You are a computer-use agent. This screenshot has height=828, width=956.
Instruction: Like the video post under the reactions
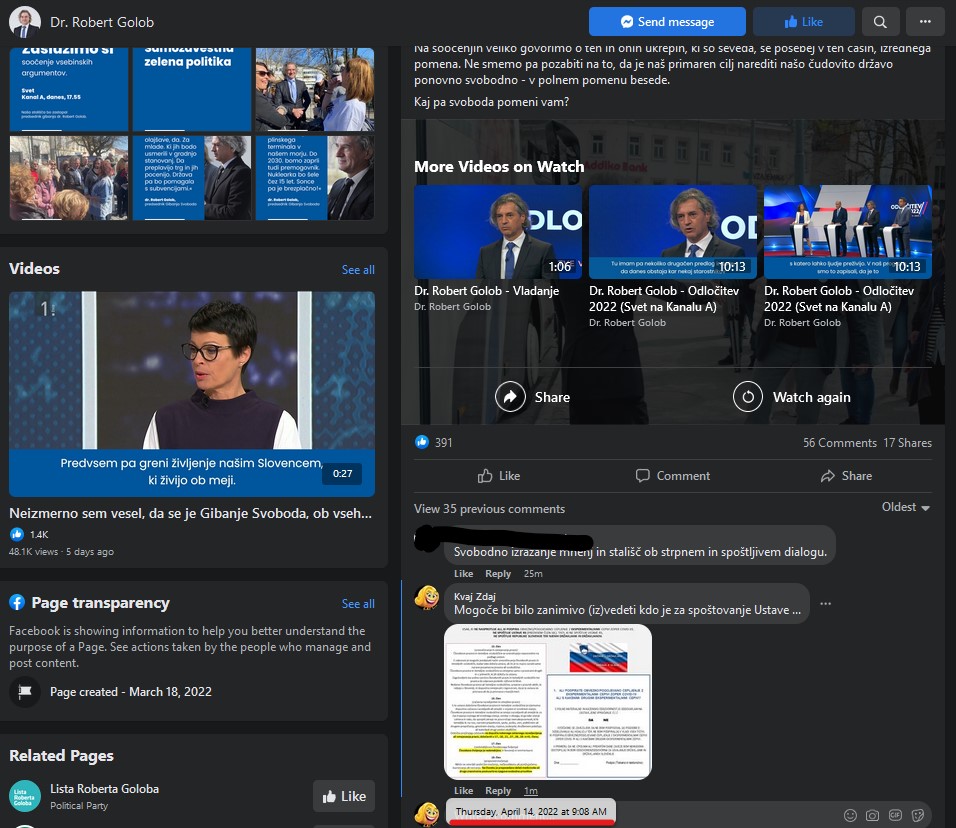(499, 476)
